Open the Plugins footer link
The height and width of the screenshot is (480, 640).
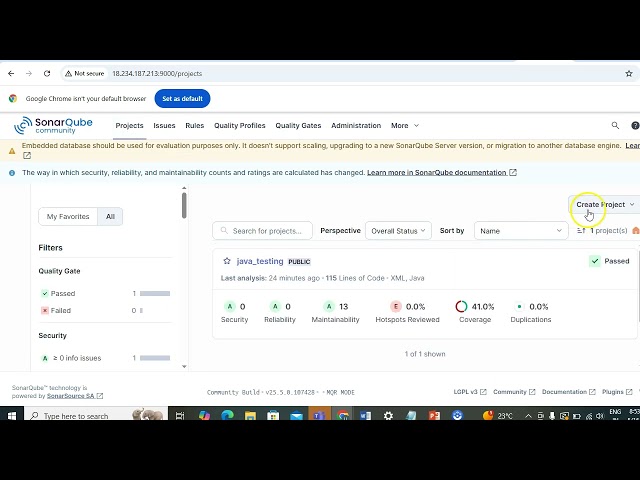[617, 392]
